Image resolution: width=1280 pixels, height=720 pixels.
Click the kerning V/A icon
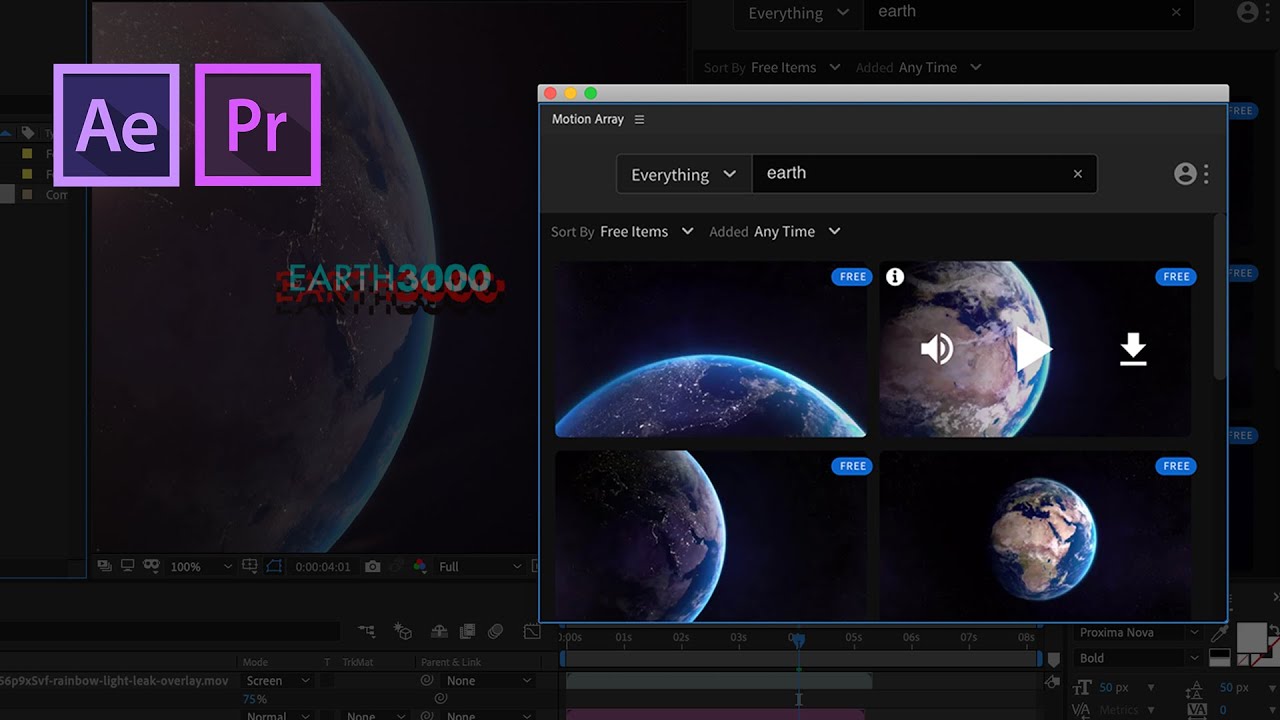pos(1083,710)
